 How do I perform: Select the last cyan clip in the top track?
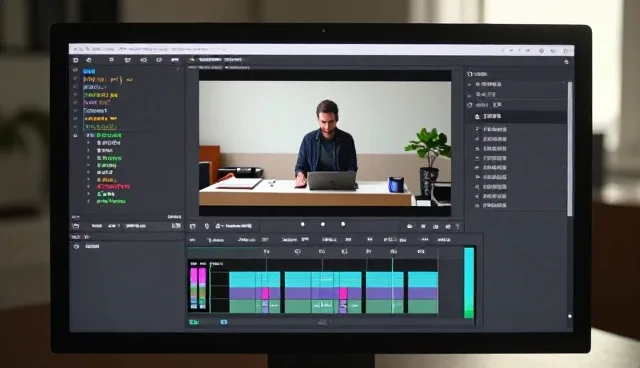(423, 280)
